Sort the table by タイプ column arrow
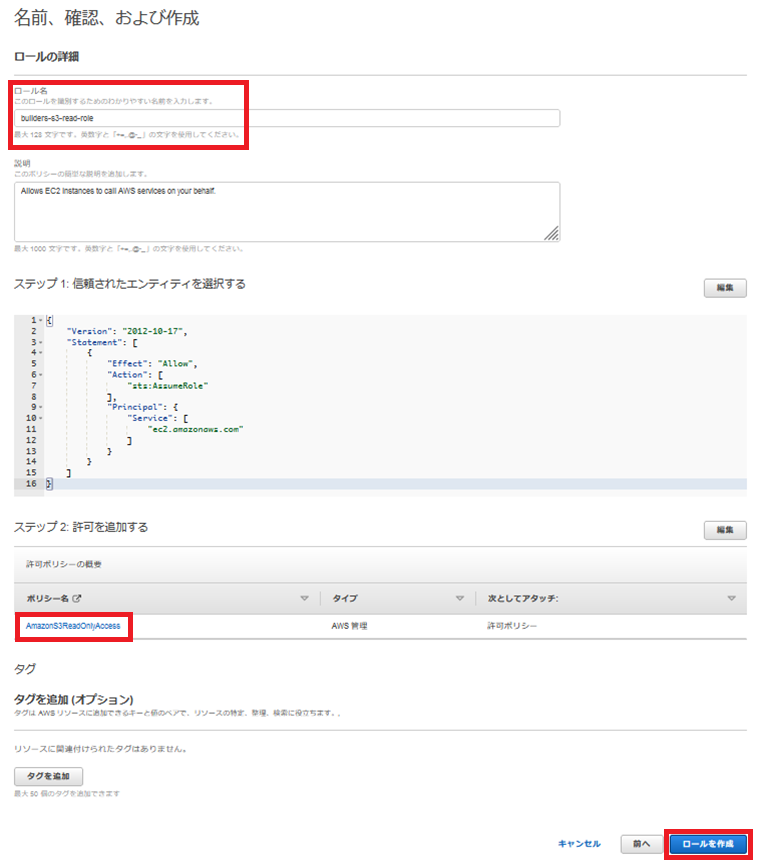This screenshot has height=865, width=762. click(460, 599)
